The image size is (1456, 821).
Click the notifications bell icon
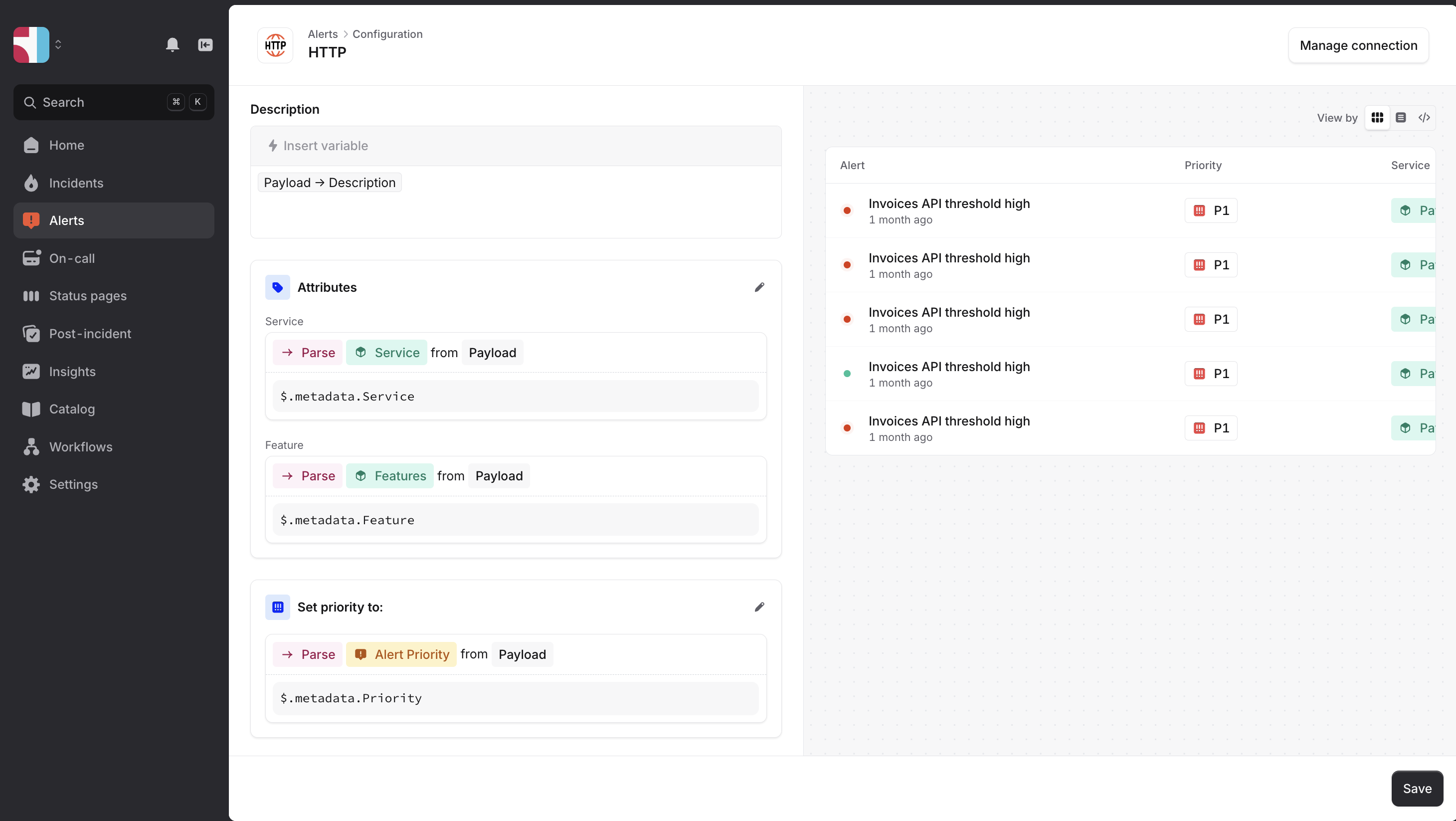[173, 45]
